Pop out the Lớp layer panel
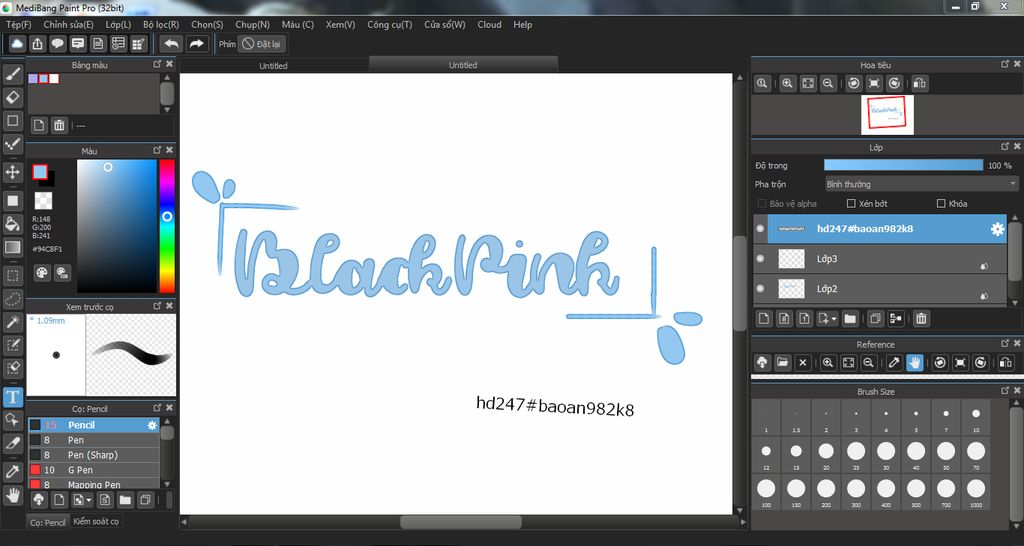Viewport: 1024px width, 546px height. 1005,147
